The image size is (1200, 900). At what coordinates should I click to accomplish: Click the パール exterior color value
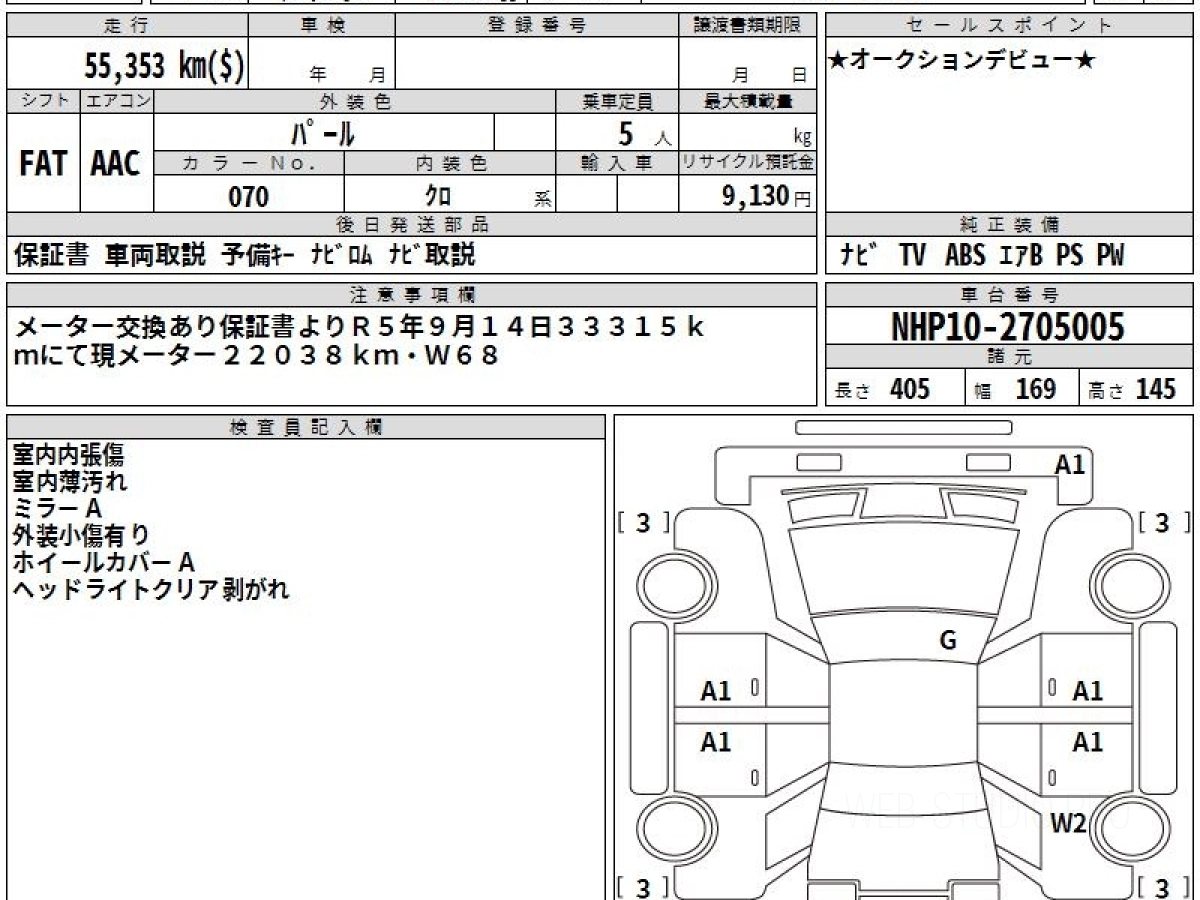(323, 132)
